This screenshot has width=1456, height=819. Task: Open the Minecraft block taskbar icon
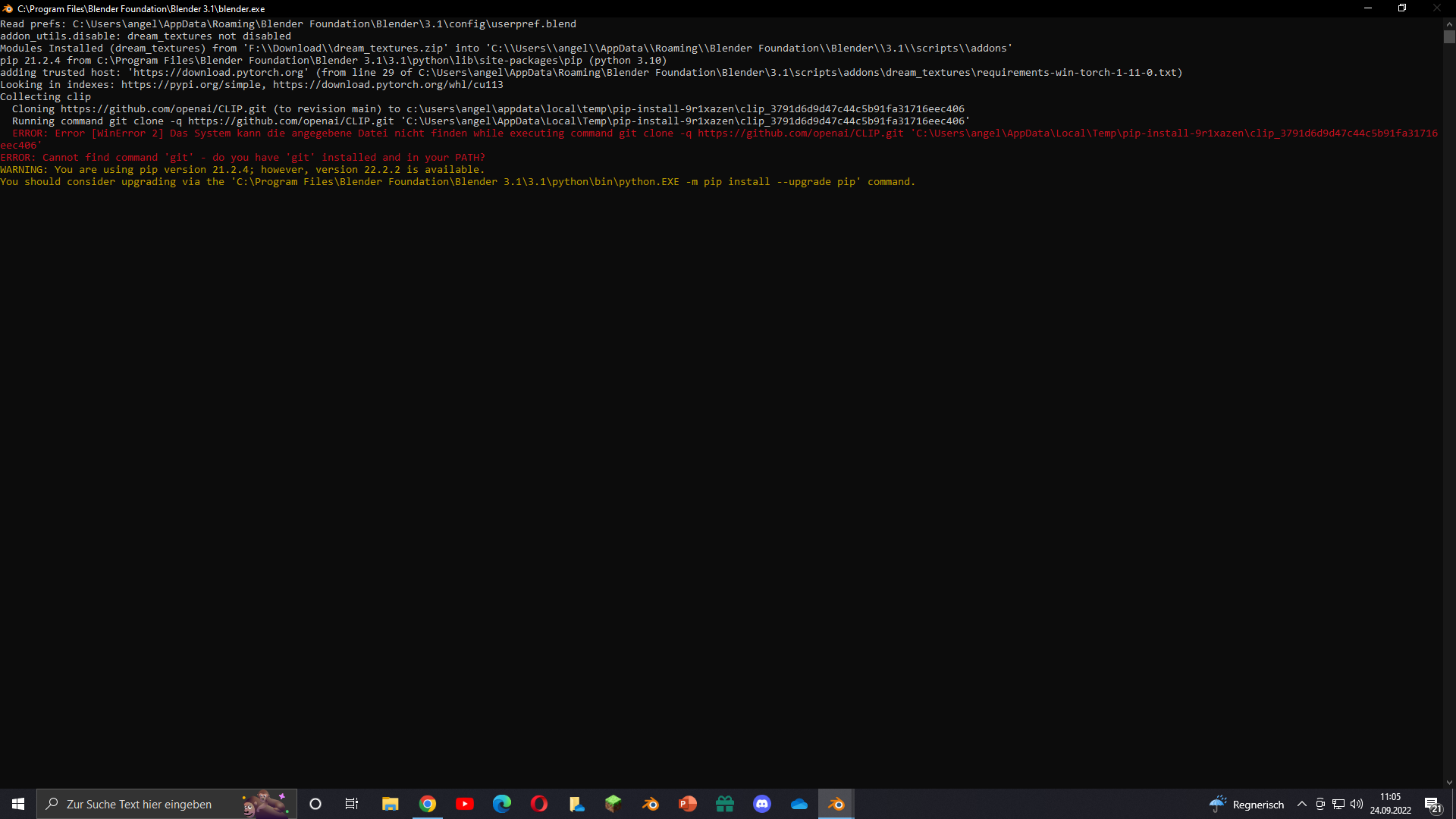point(613,804)
